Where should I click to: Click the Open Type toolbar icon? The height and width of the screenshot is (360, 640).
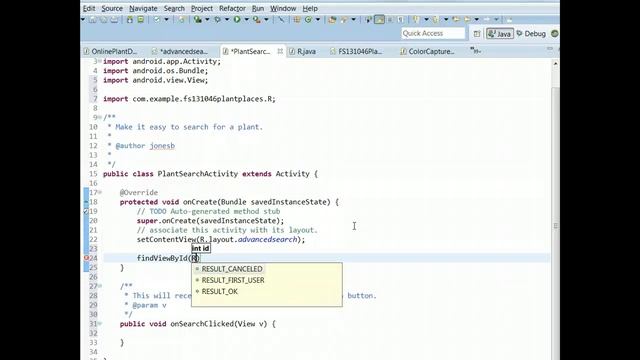(332, 20)
